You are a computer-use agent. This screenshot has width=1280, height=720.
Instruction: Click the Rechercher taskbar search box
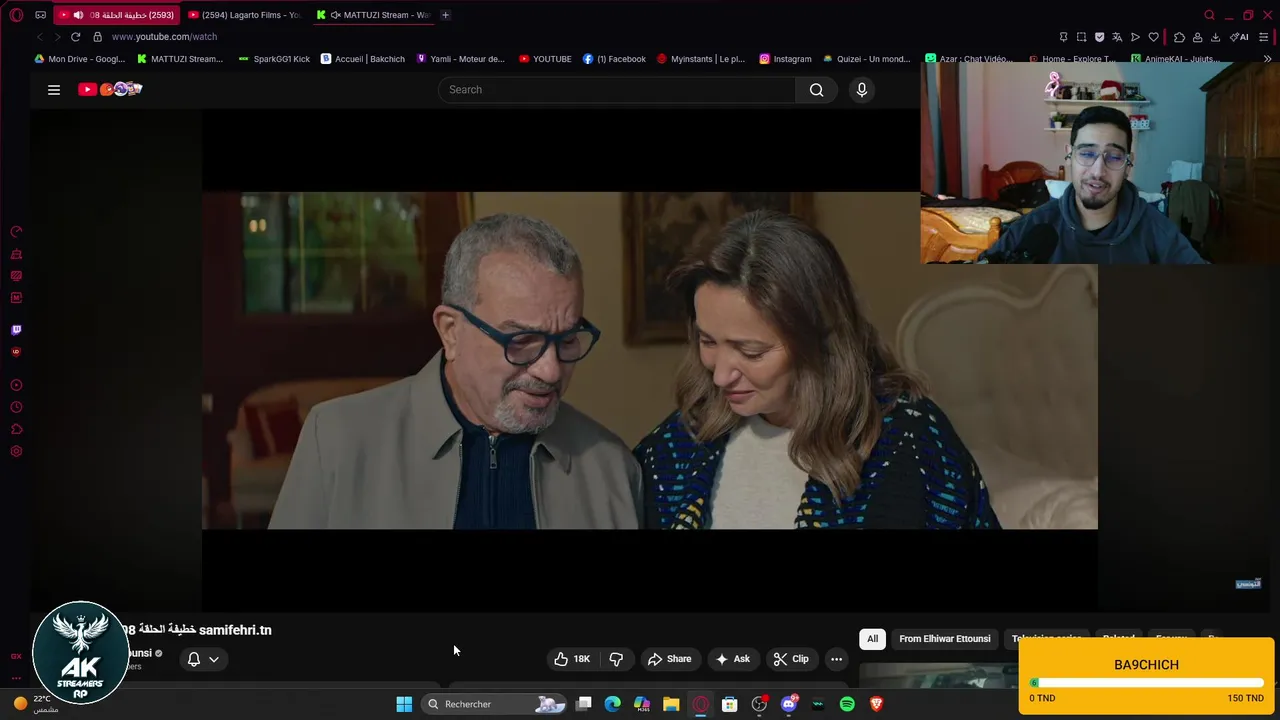[494, 704]
